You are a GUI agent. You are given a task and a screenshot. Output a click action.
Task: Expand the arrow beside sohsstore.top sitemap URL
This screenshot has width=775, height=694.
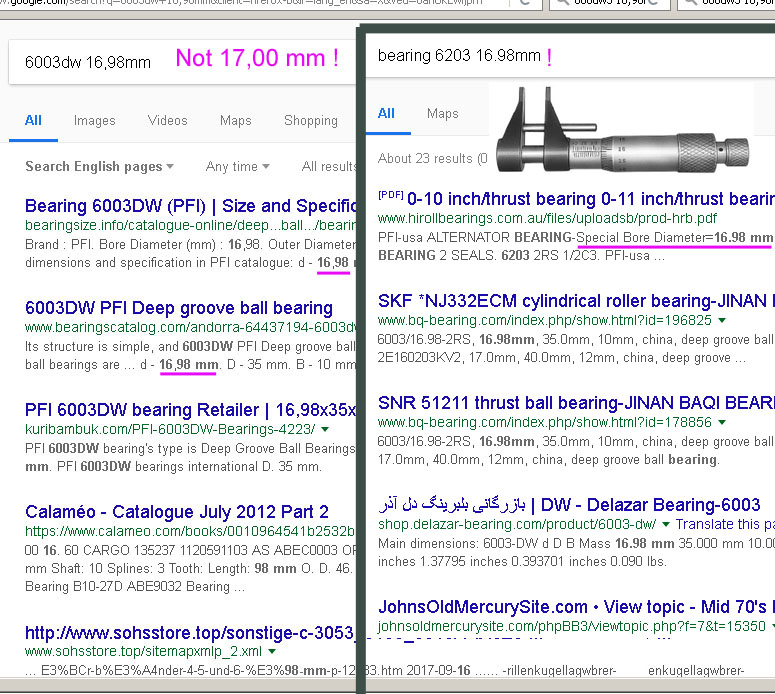pos(272,651)
